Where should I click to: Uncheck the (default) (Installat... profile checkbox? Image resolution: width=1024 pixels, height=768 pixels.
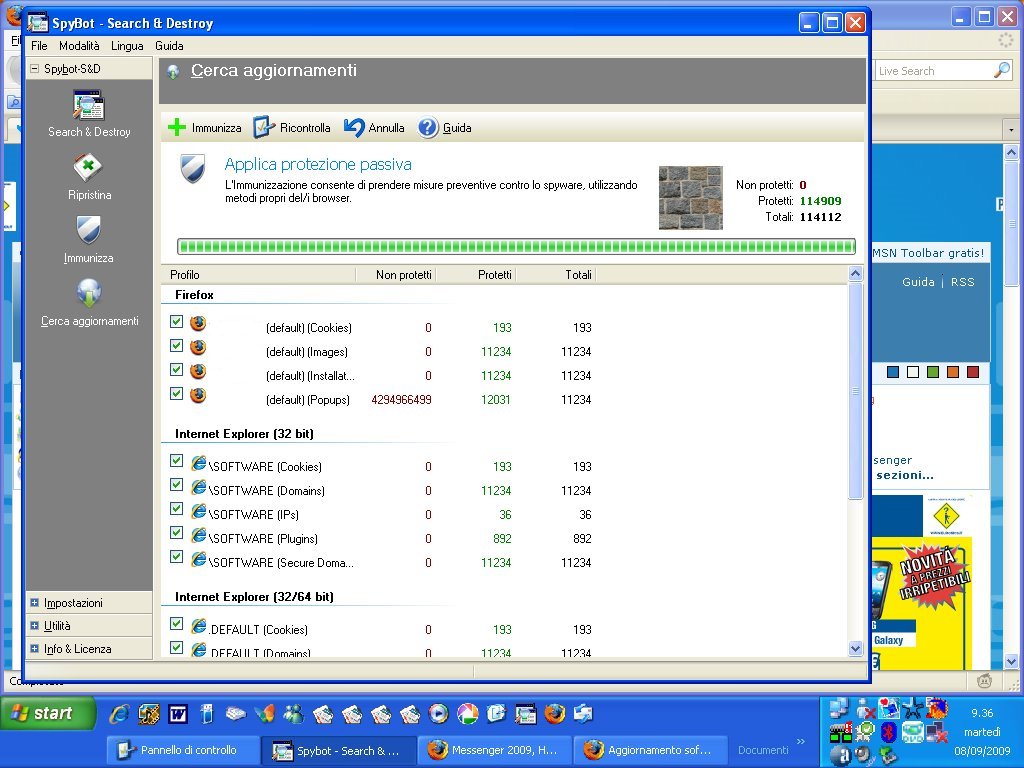click(176, 370)
